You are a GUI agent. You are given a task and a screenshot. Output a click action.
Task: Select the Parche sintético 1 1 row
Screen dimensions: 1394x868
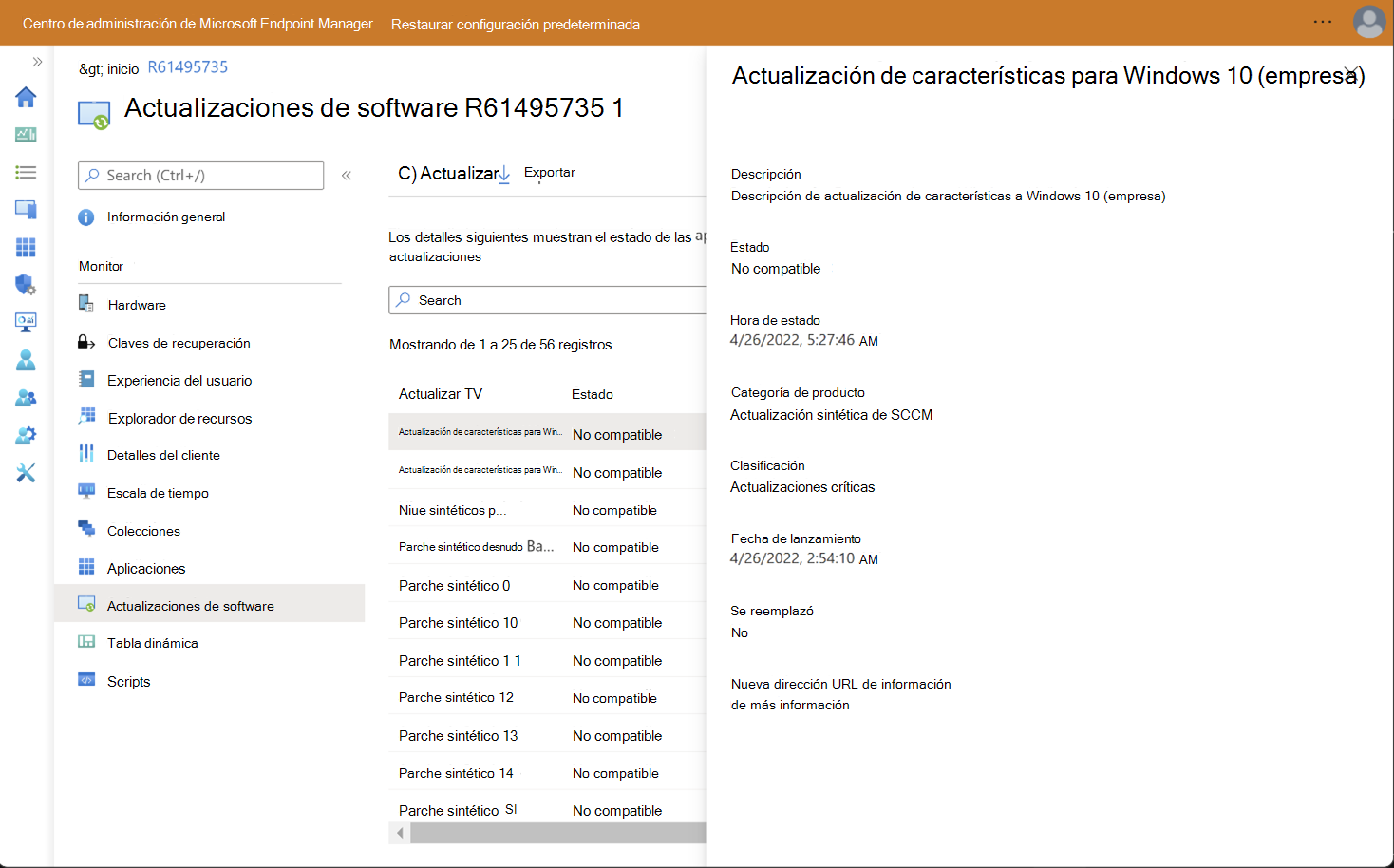point(548,660)
